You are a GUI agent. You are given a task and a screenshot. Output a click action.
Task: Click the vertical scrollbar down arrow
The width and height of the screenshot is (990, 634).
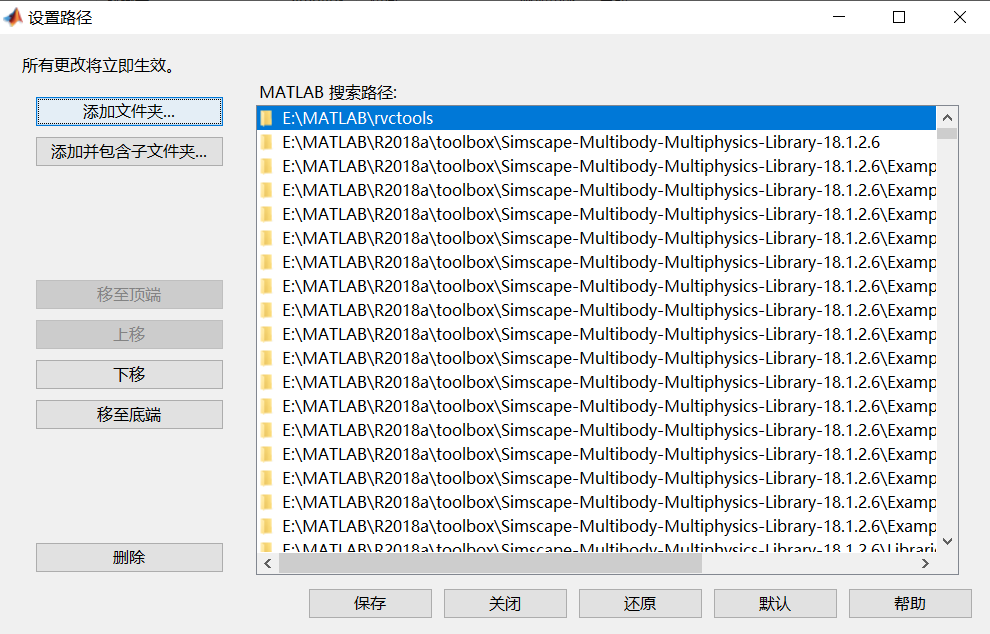click(946, 541)
